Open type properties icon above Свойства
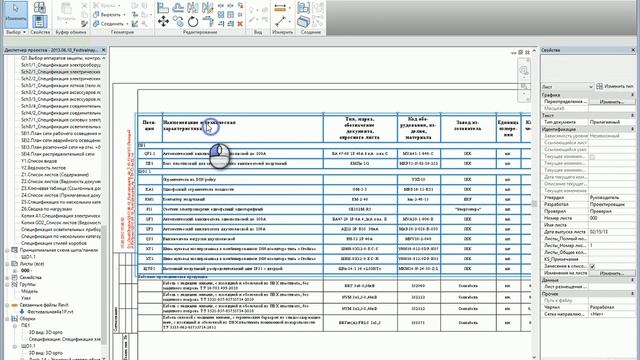640x360 pixels. point(40,7)
